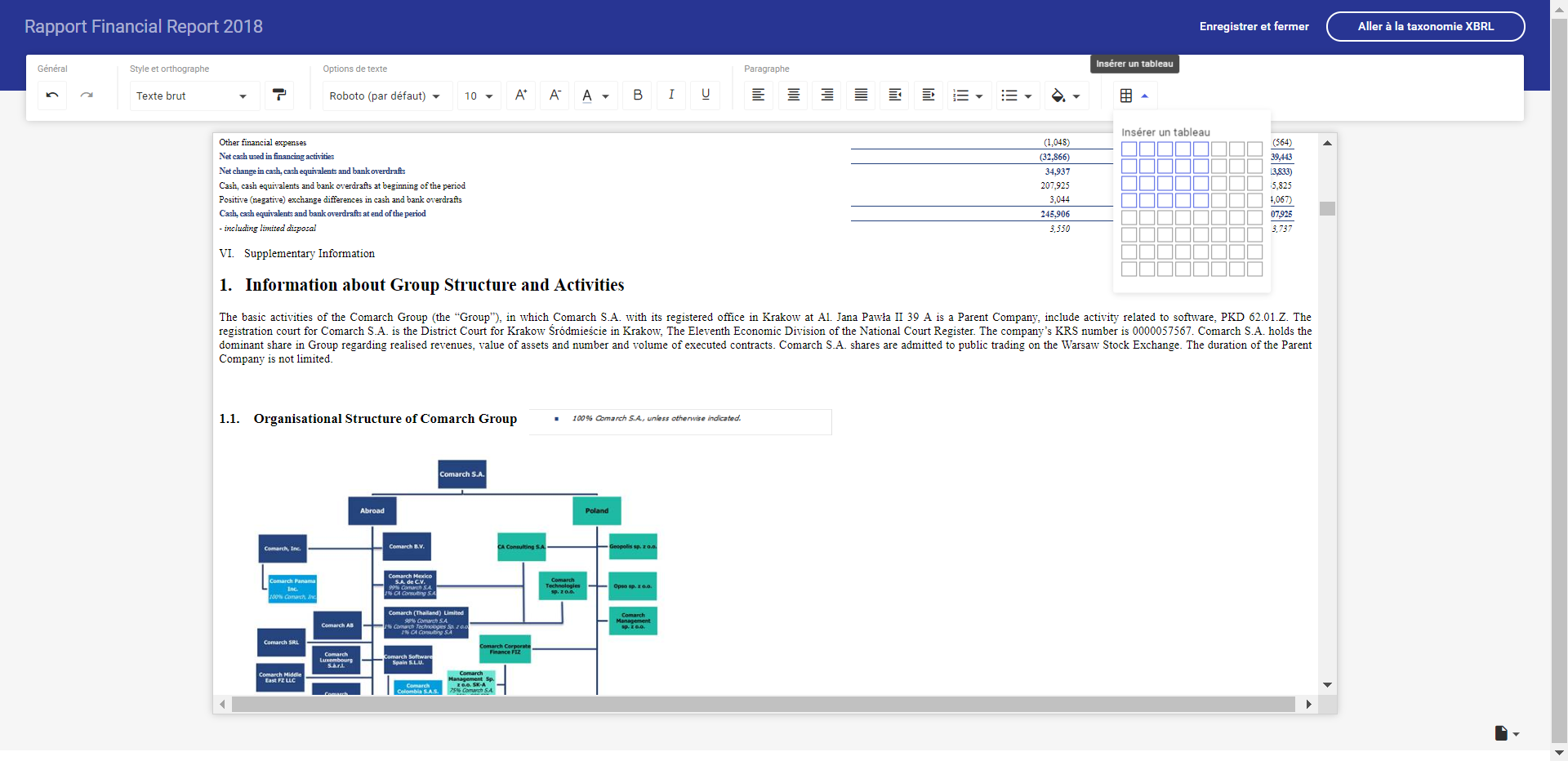The image size is (1568, 761).
Task: Toggle italic formatting
Action: tap(671, 96)
